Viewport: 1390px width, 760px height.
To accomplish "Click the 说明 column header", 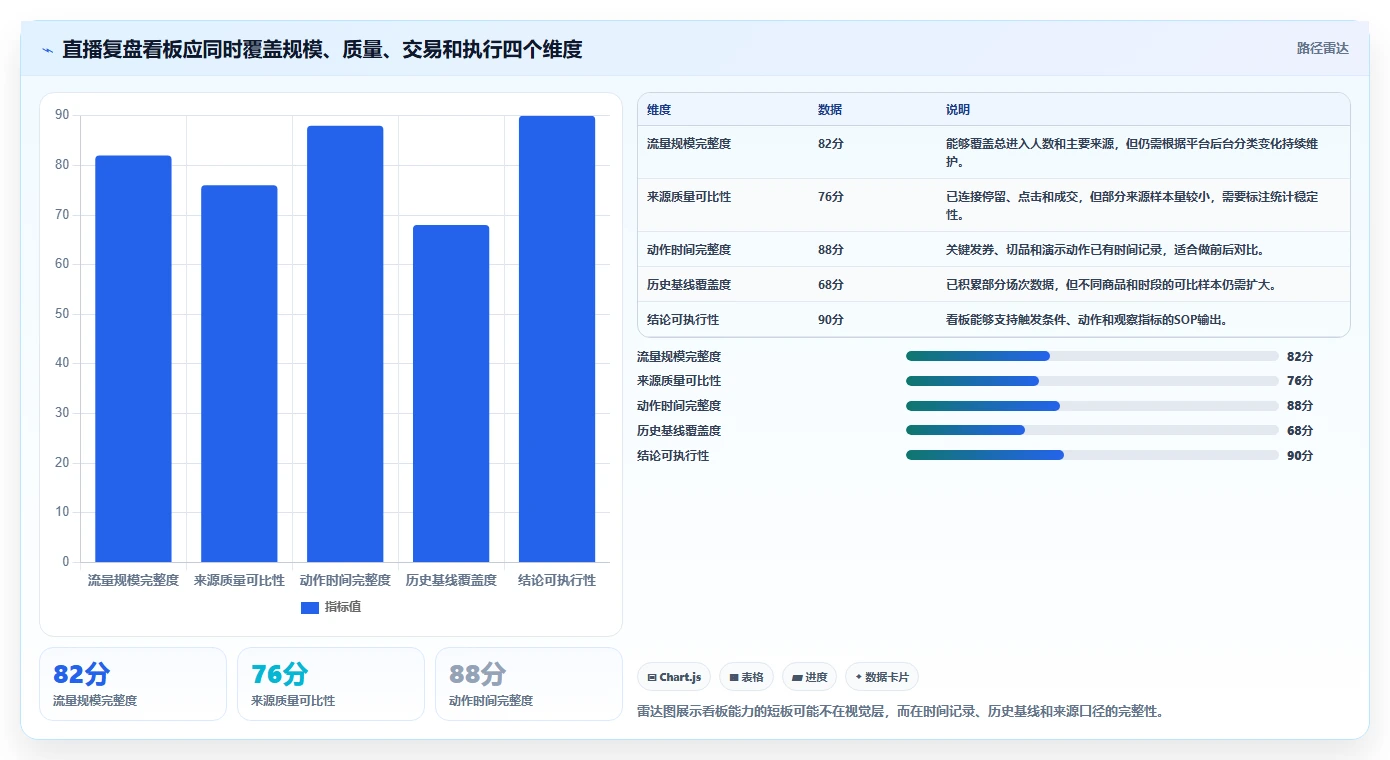I will (x=958, y=110).
